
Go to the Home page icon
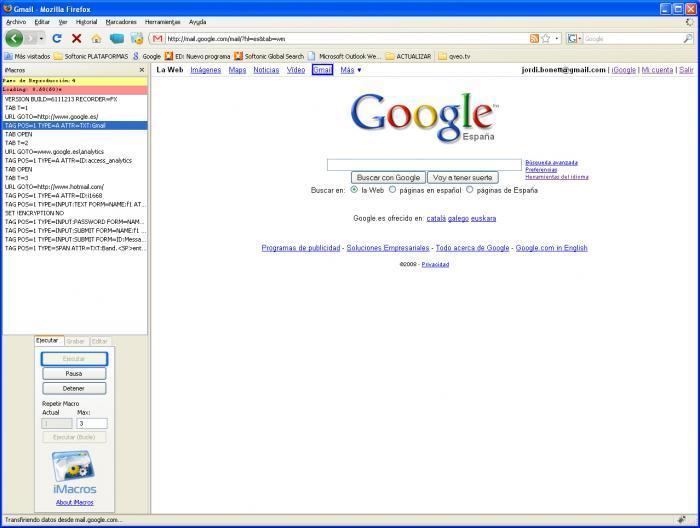(96, 39)
